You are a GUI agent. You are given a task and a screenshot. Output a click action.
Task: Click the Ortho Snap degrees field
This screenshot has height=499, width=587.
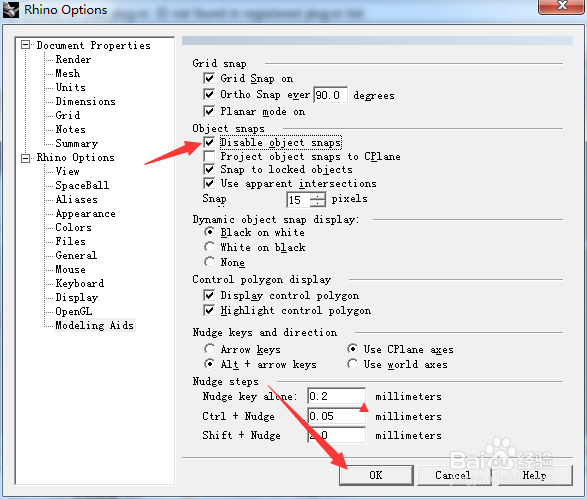click(331, 95)
